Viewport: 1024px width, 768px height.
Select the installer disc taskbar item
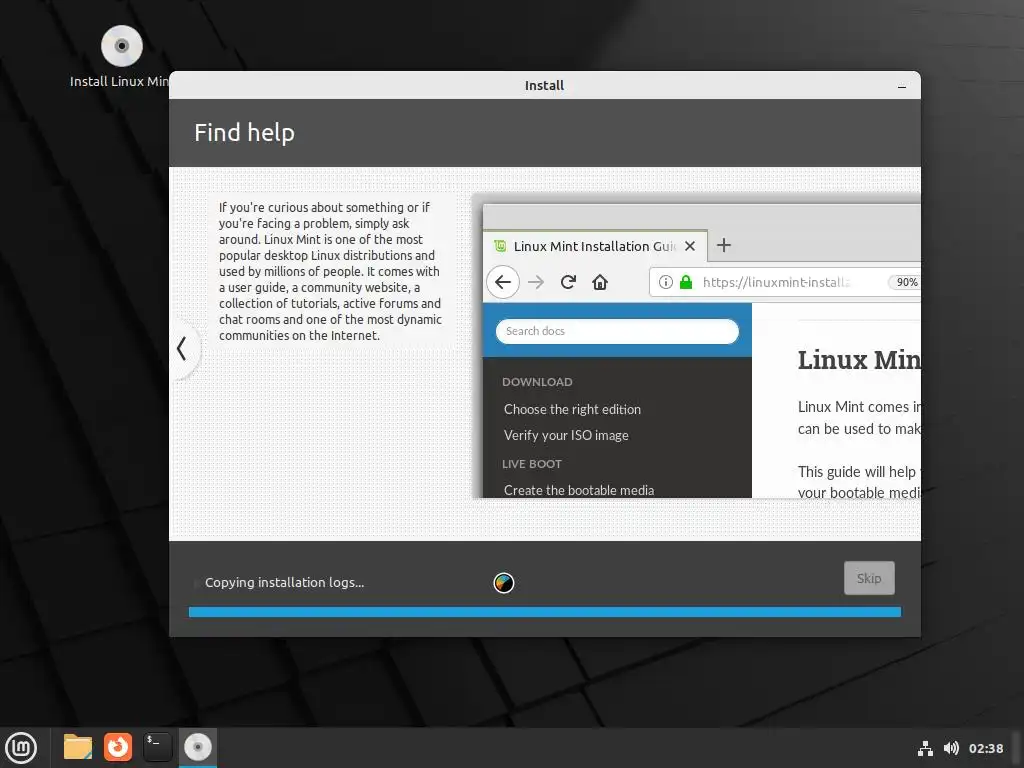198,747
